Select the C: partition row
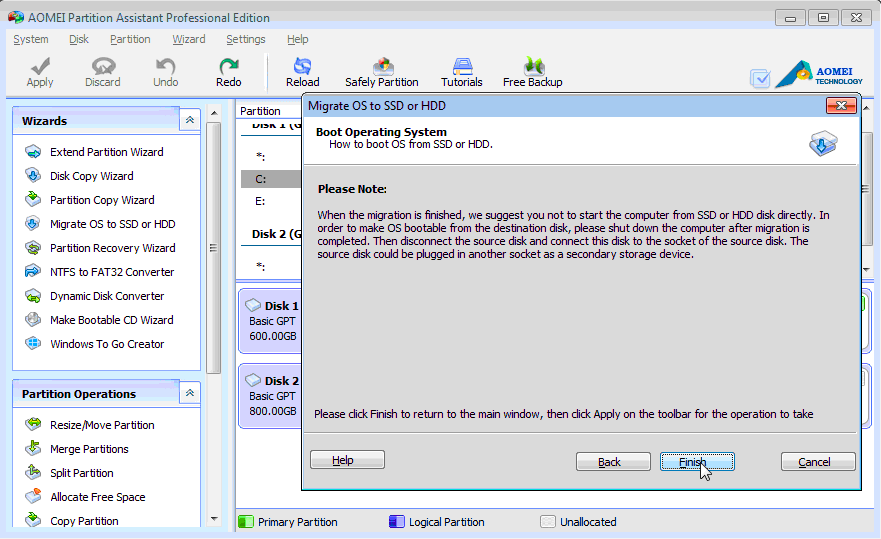The height and width of the screenshot is (539, 881). [271, 179]
